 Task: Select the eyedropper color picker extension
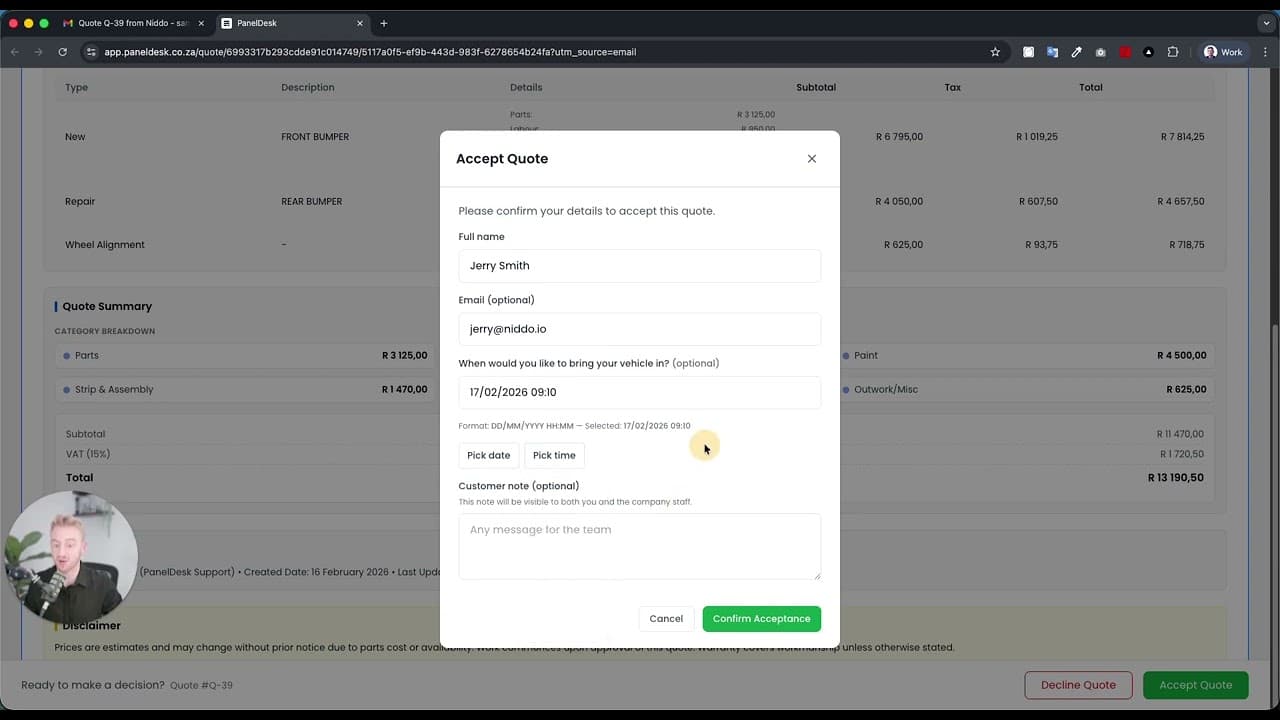coord(1076,52)
